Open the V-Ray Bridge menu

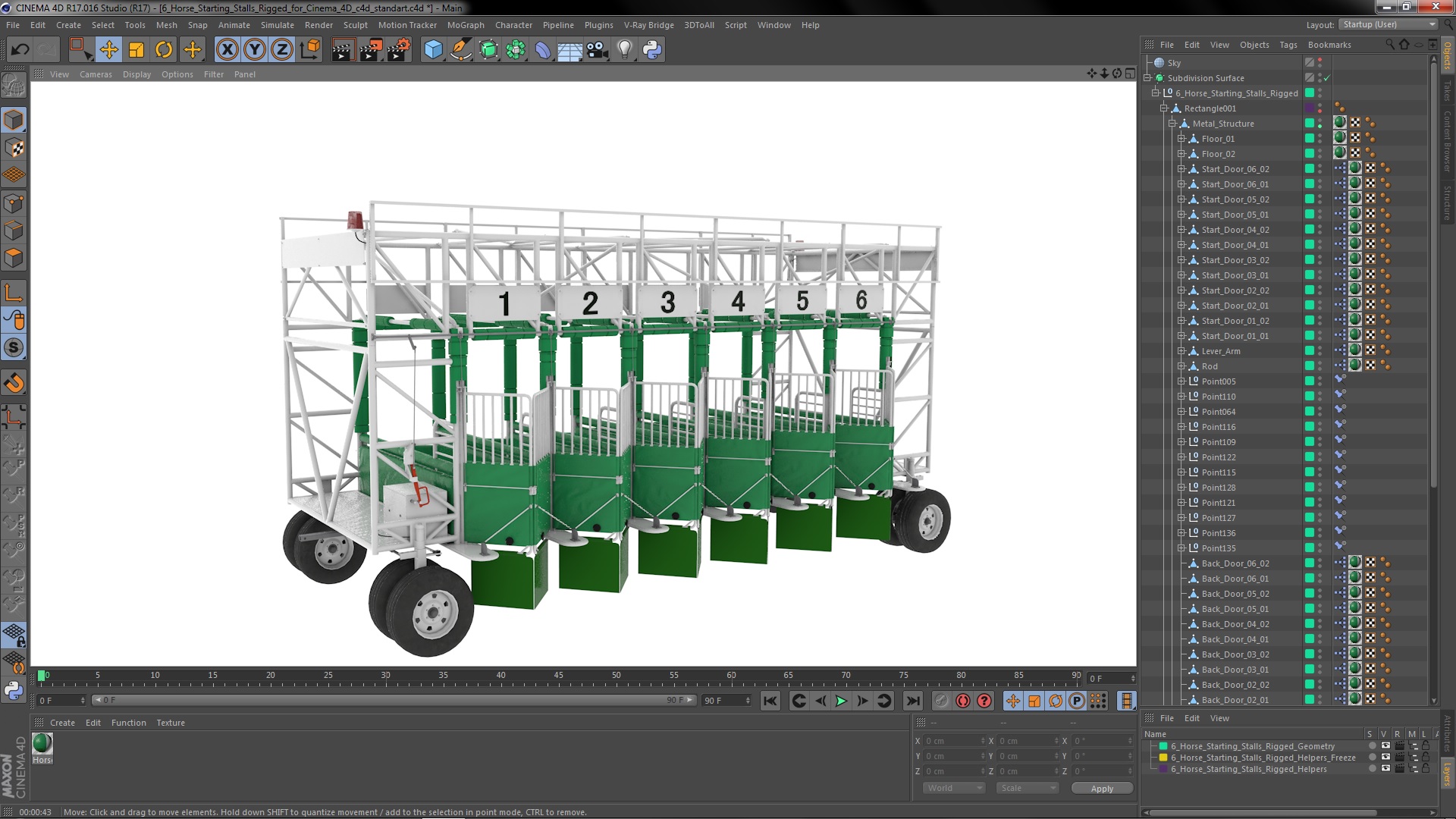click(649, 25)
